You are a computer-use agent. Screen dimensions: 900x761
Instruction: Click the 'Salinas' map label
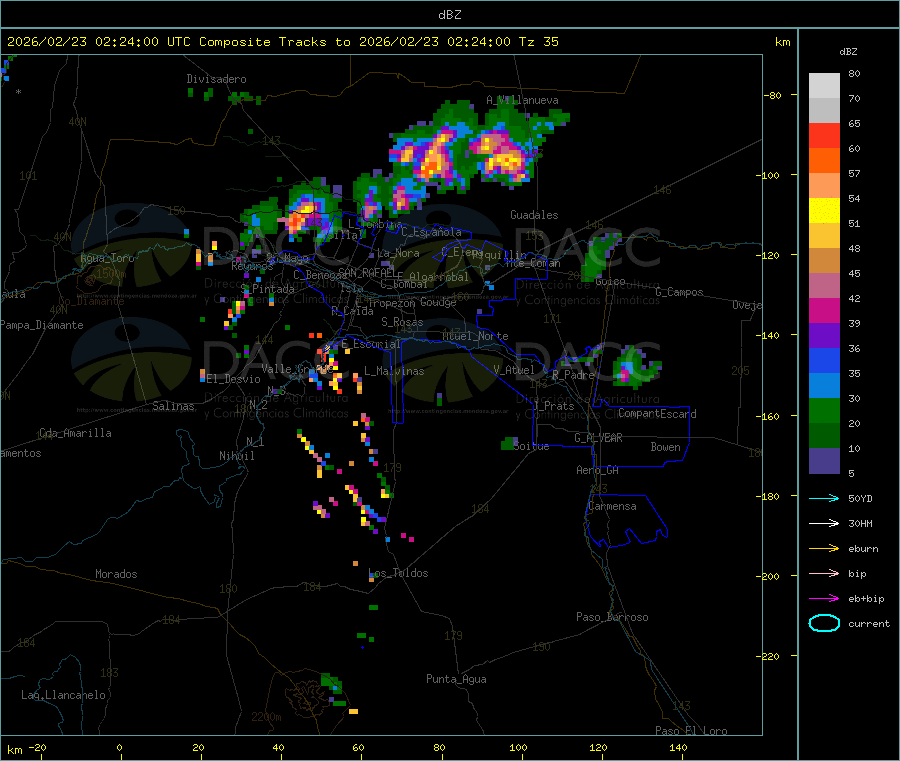click(x=173, y=406)
